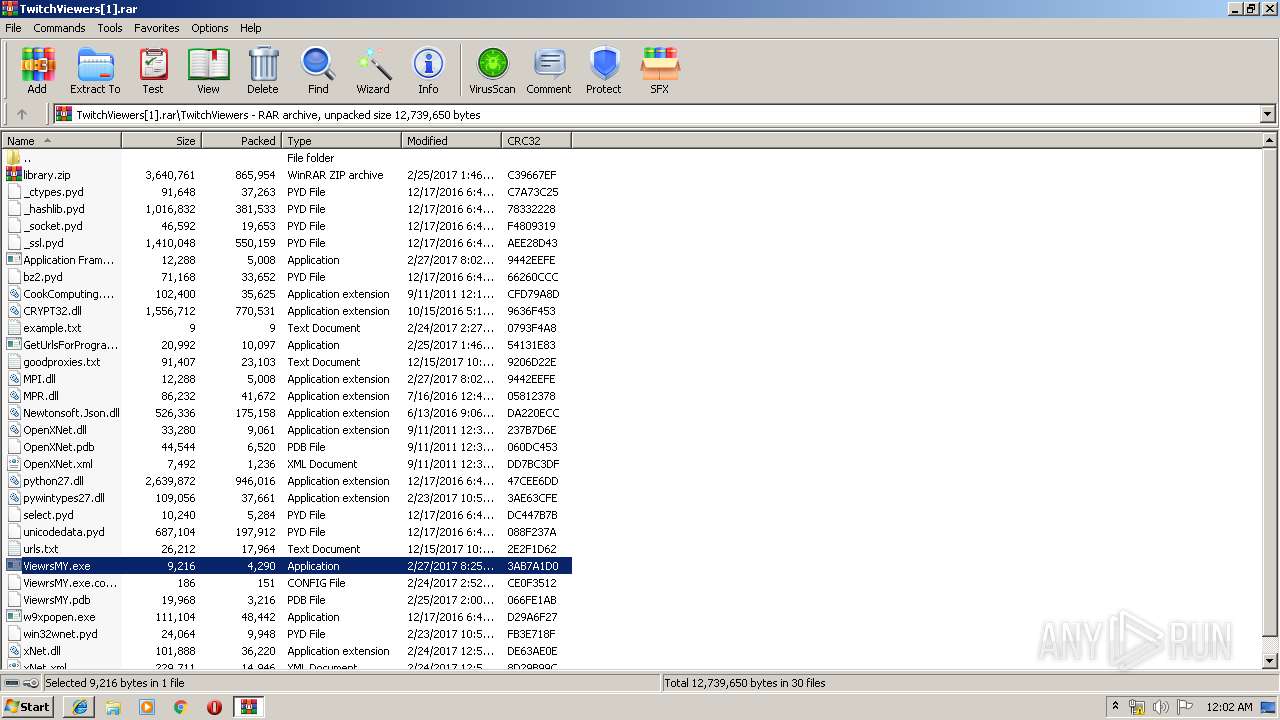1280x720 pixels.
Task: Click the Extract To toolbar icon
Action: tap(95, 71)
